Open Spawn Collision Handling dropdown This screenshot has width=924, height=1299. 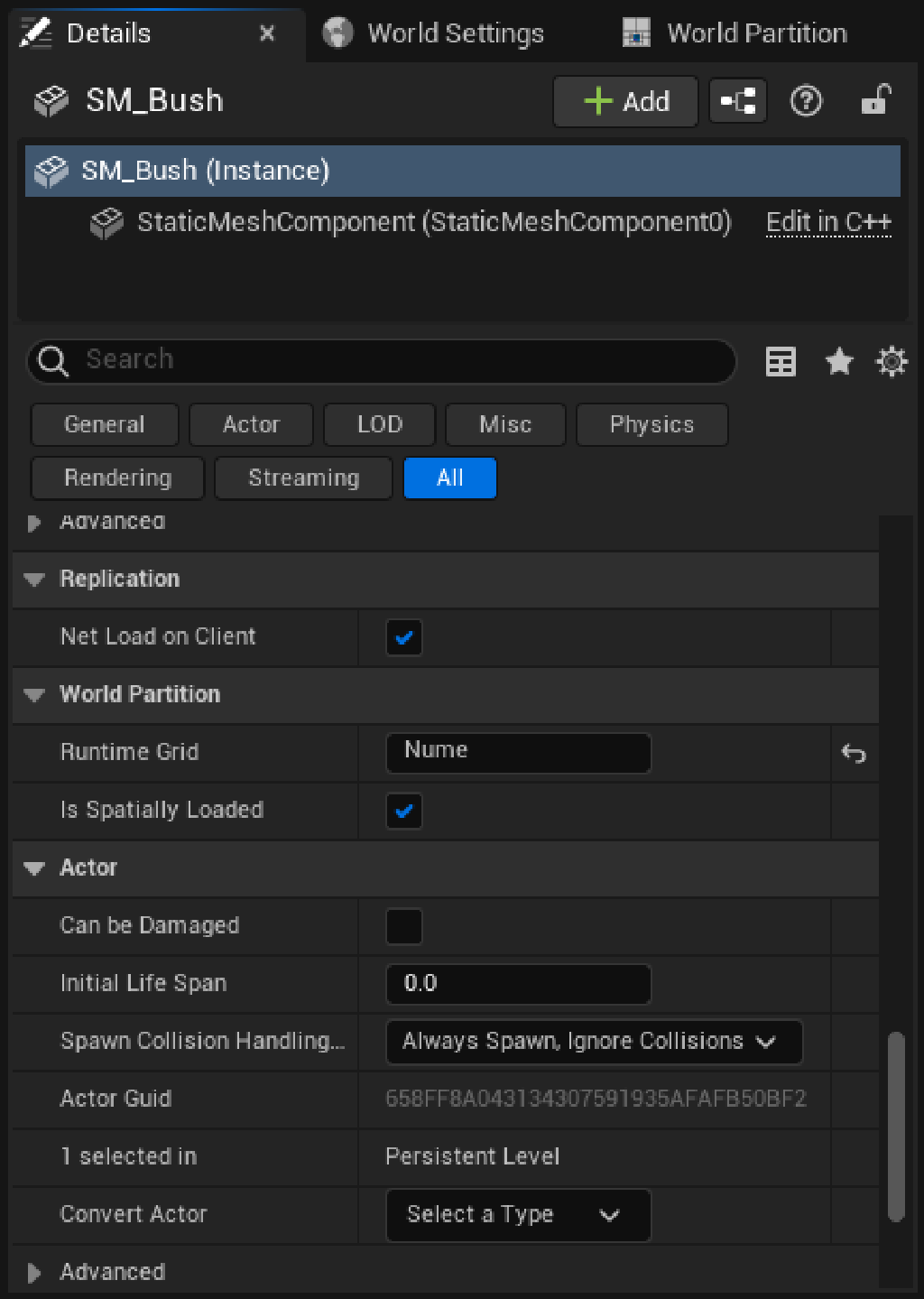pos(593,1042)
